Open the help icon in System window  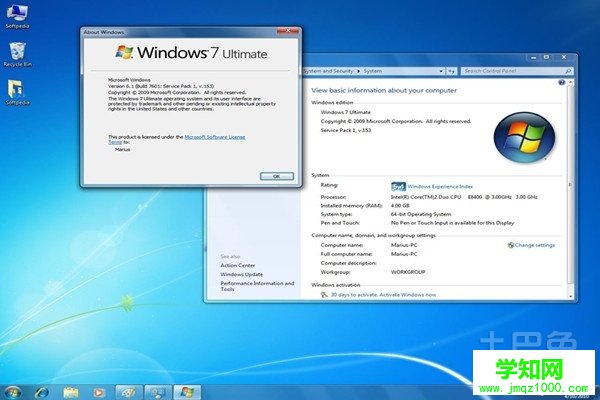[x=561, y=82]
